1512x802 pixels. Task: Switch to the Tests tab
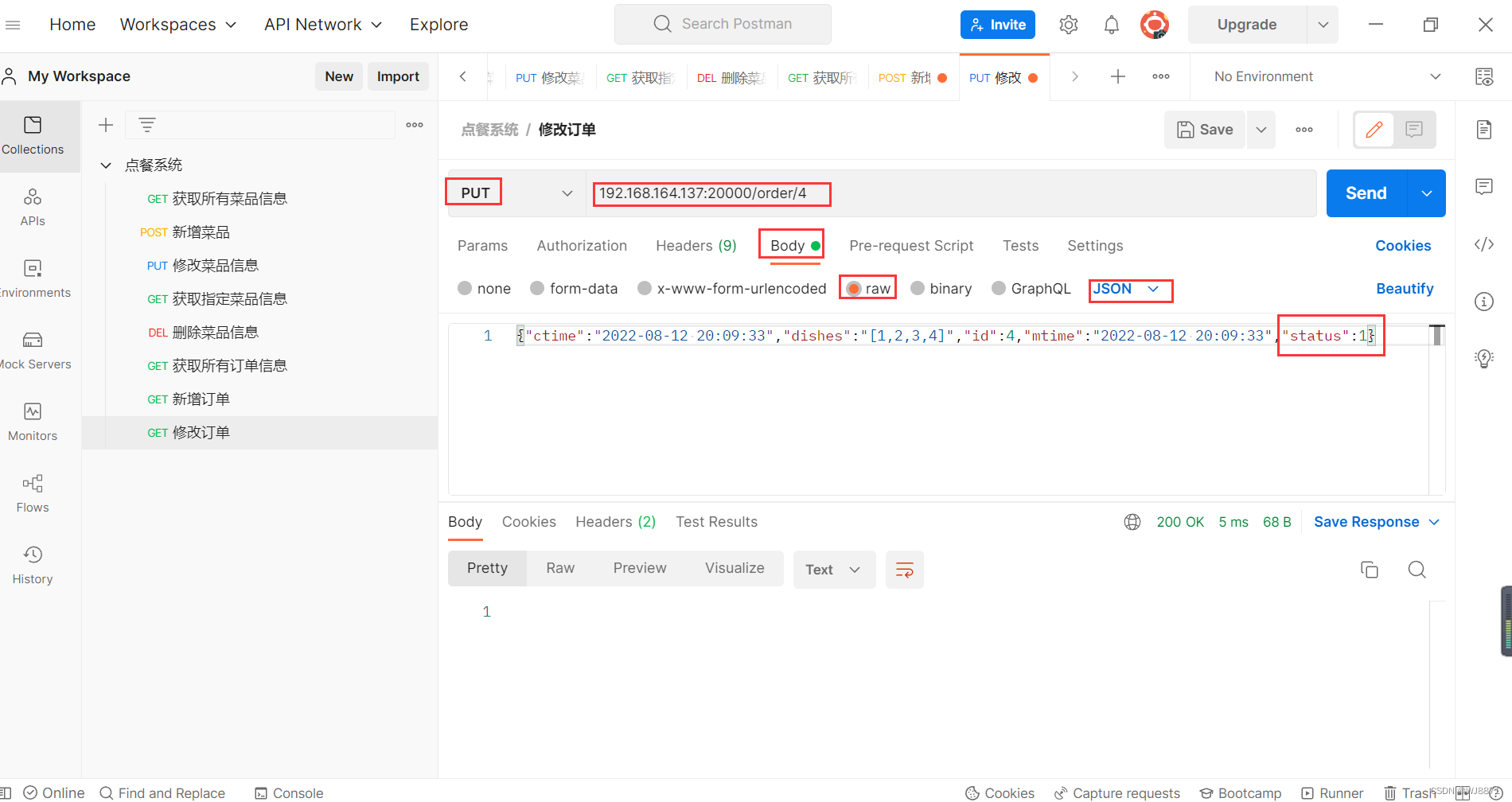point(1020,245)
